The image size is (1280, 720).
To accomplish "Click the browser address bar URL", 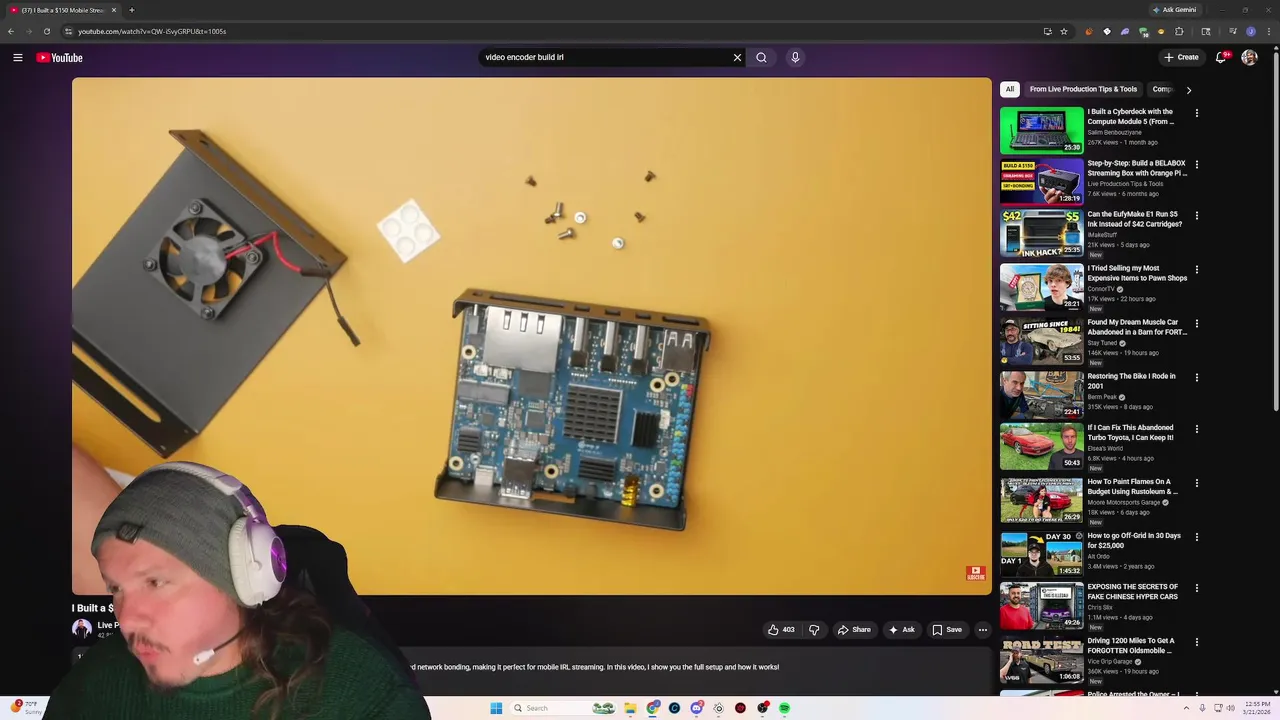I will pyautogui.click(x=152, y=31).
